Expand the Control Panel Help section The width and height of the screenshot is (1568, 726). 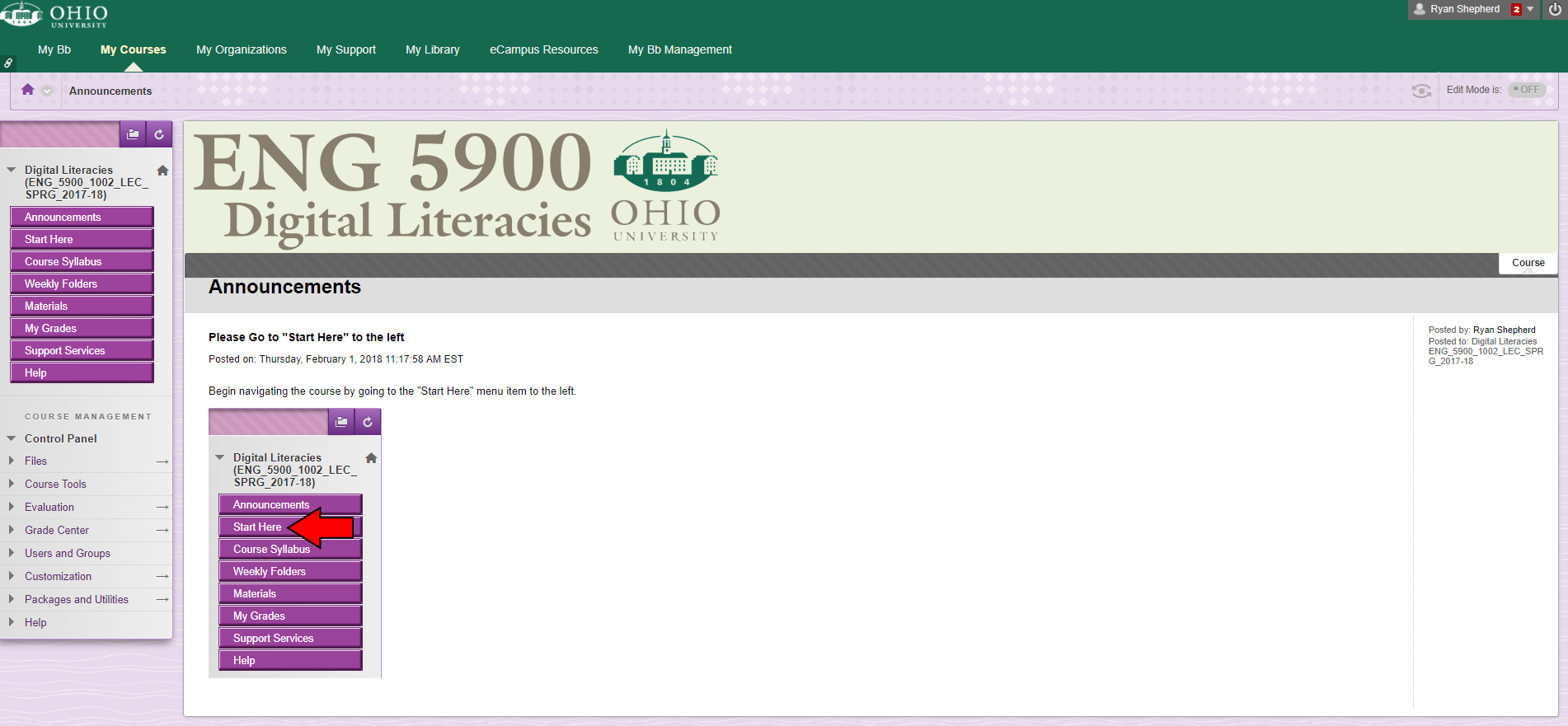point(12,622)
